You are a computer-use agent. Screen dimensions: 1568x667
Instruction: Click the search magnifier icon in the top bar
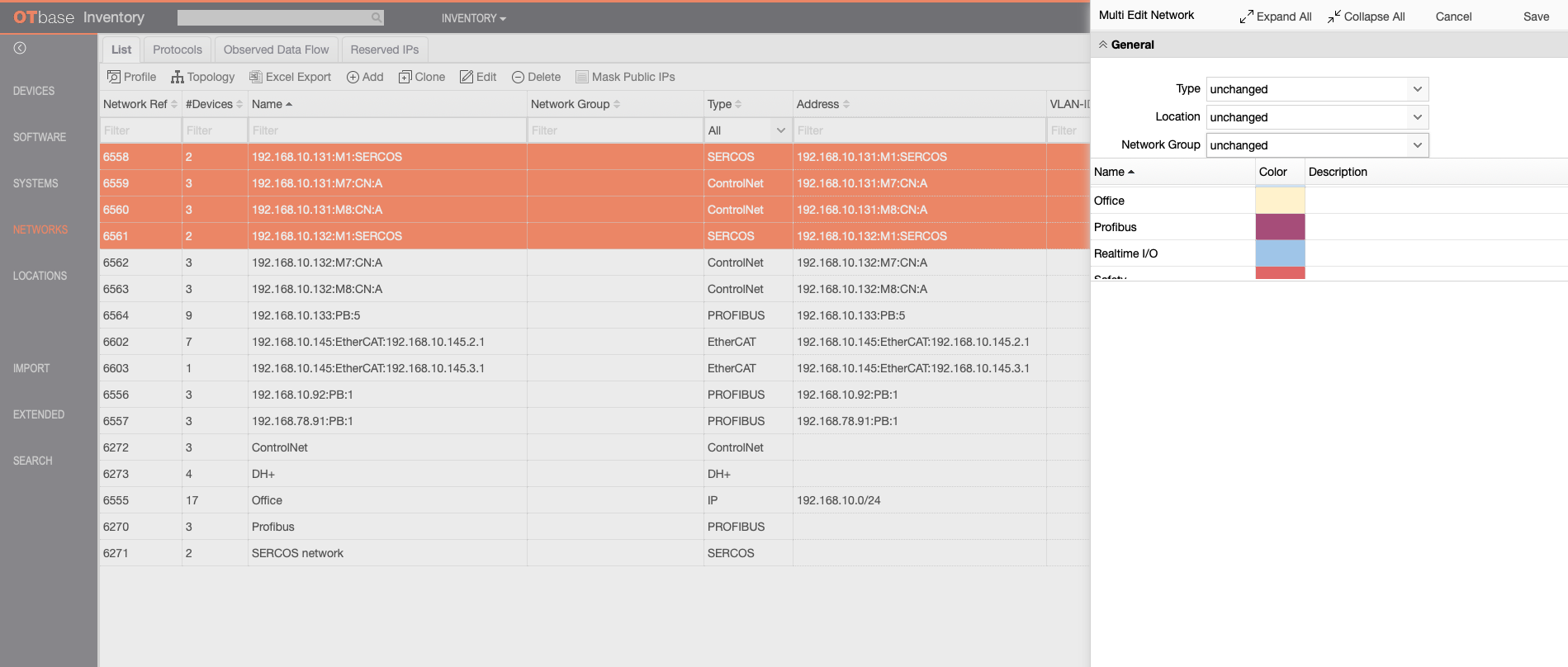pyautogui.click(x=377, y=17)
